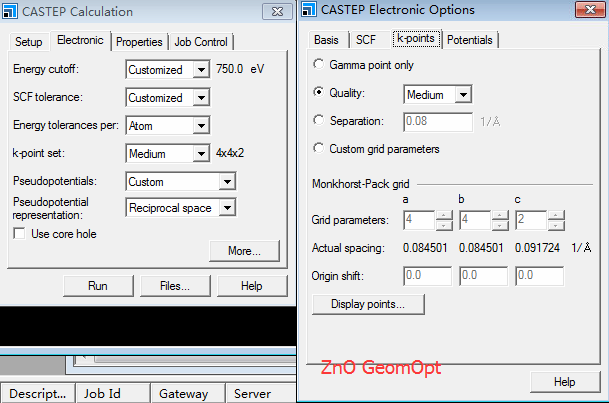Click Help in Electronic Options window
This screenshot has height=403, width=609.
point(565,382)
